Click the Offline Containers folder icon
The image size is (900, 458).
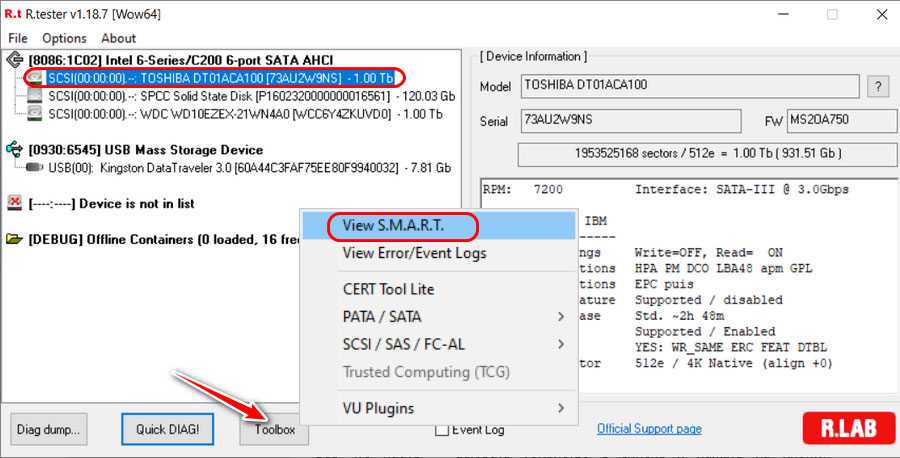[15, 239]
